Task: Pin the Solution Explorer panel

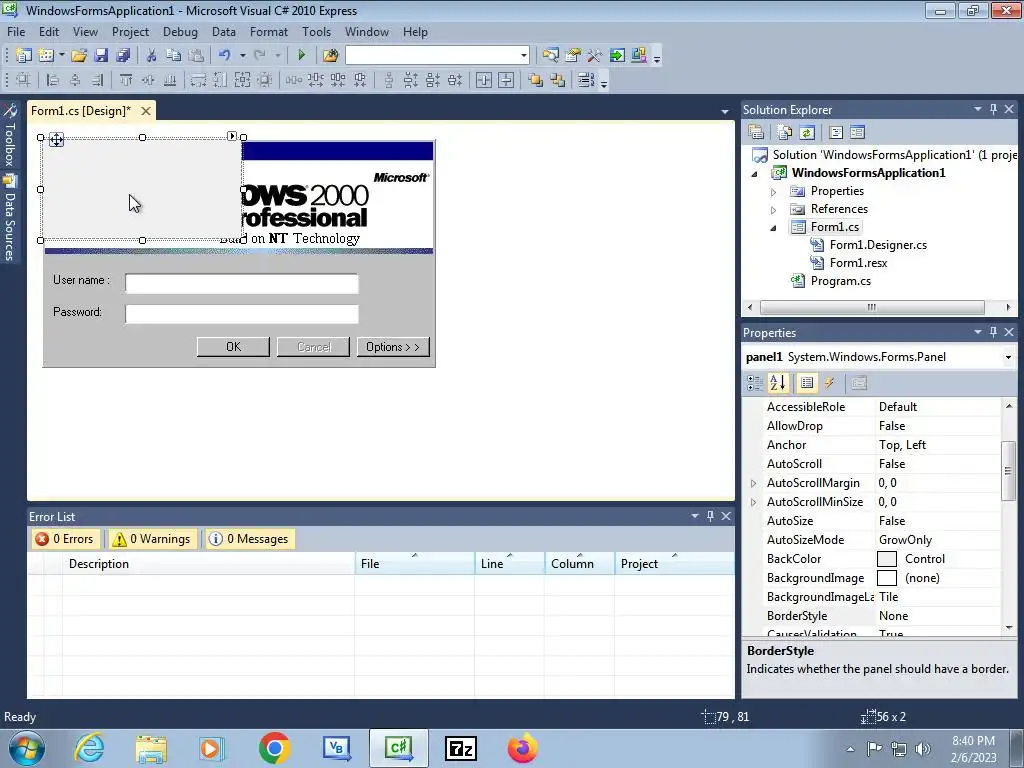Action: (x=993, y=110)
